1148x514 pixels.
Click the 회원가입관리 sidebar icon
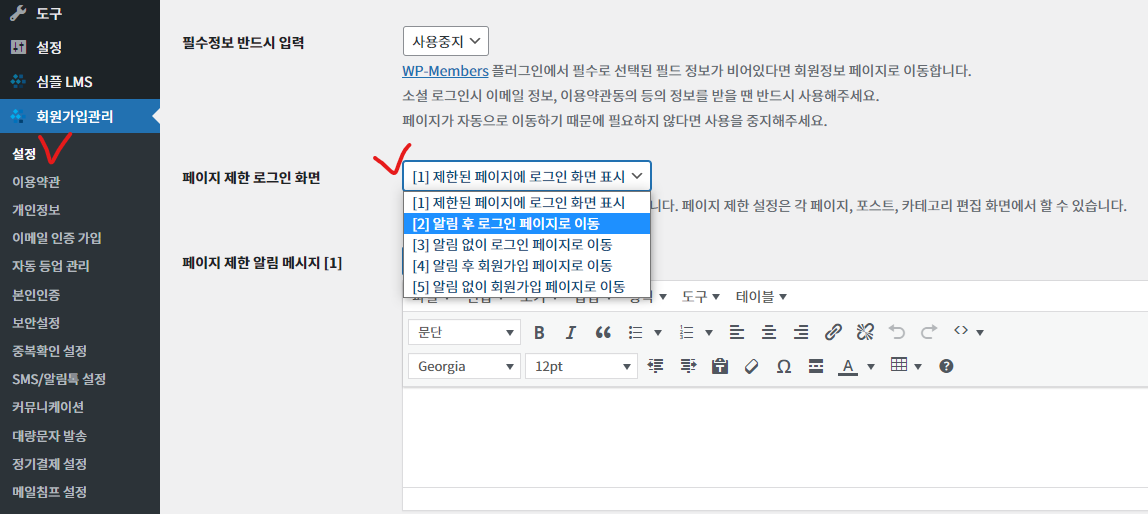(x=18, y=116)
